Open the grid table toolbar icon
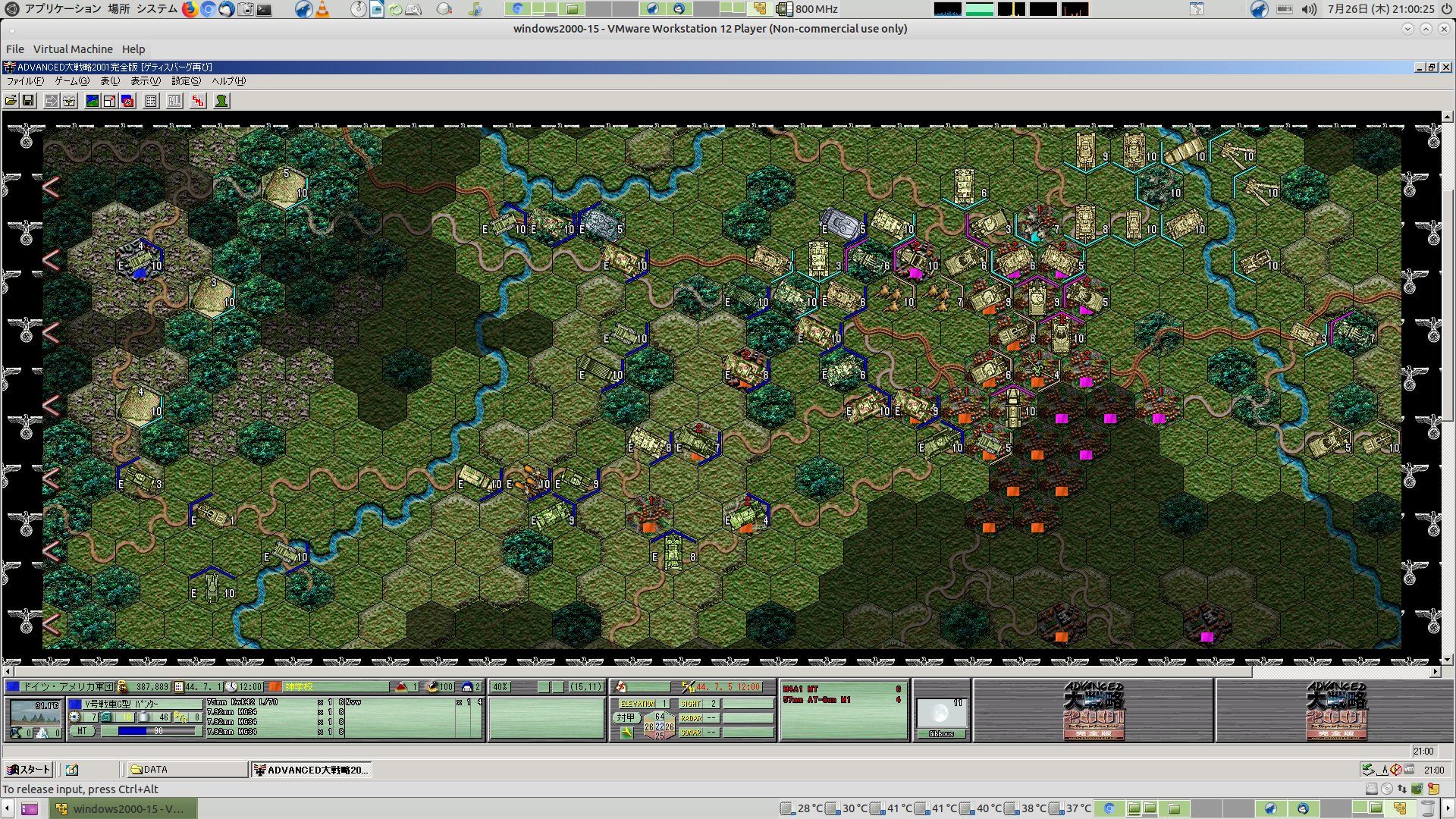The height and width of the screenshot is (819, 1456). 151,101
